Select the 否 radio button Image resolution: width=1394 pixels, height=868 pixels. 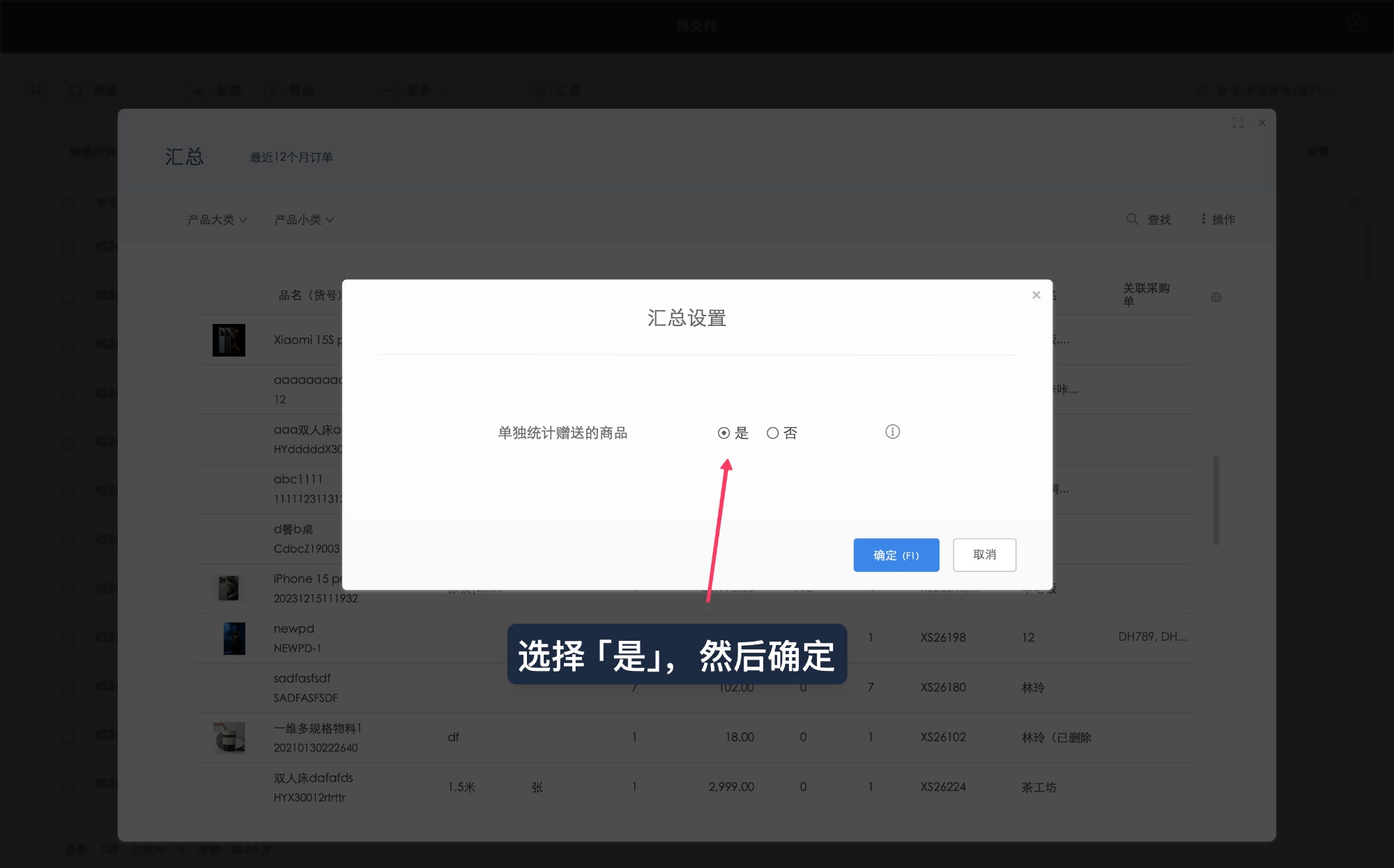772,433
